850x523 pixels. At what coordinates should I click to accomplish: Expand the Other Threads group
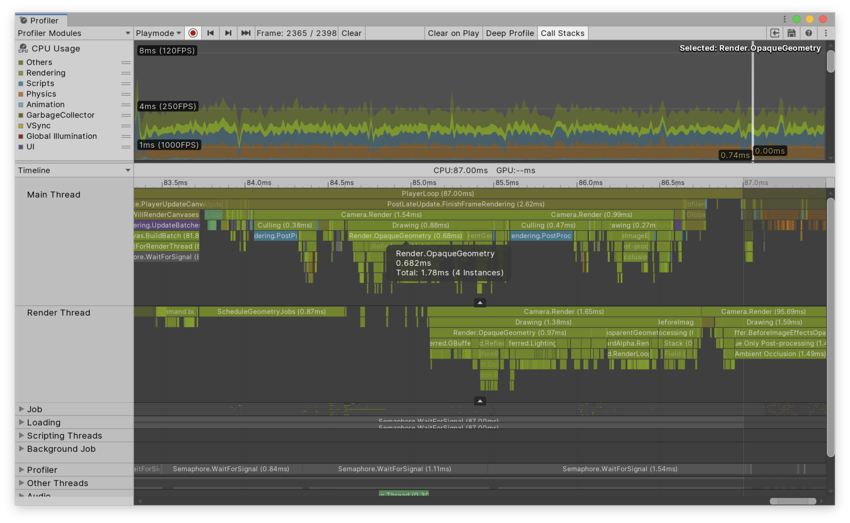tap(21, 482)
